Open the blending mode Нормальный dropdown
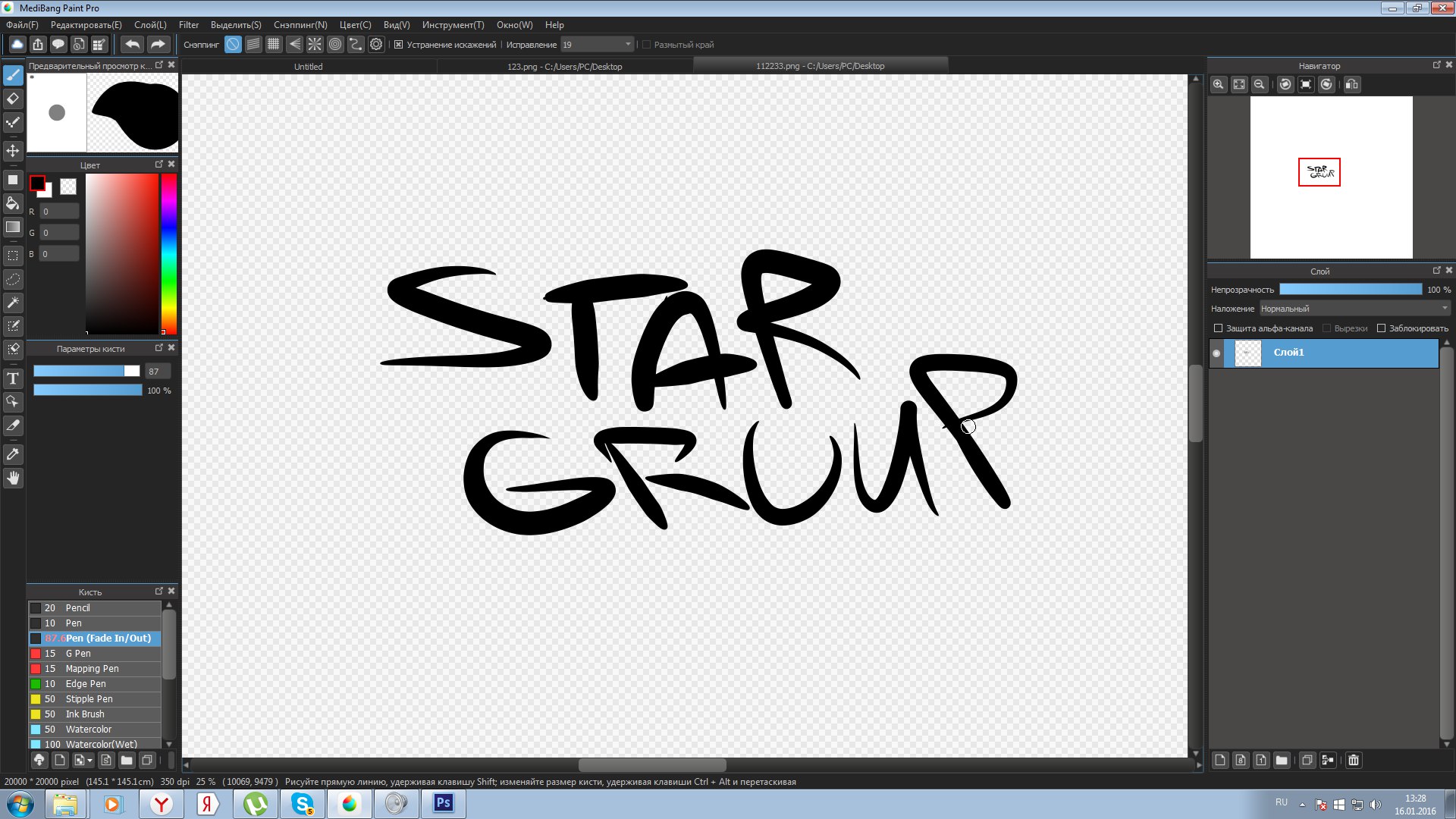The height and width of the screenshot is (819, 1456). coord(1354,309)
